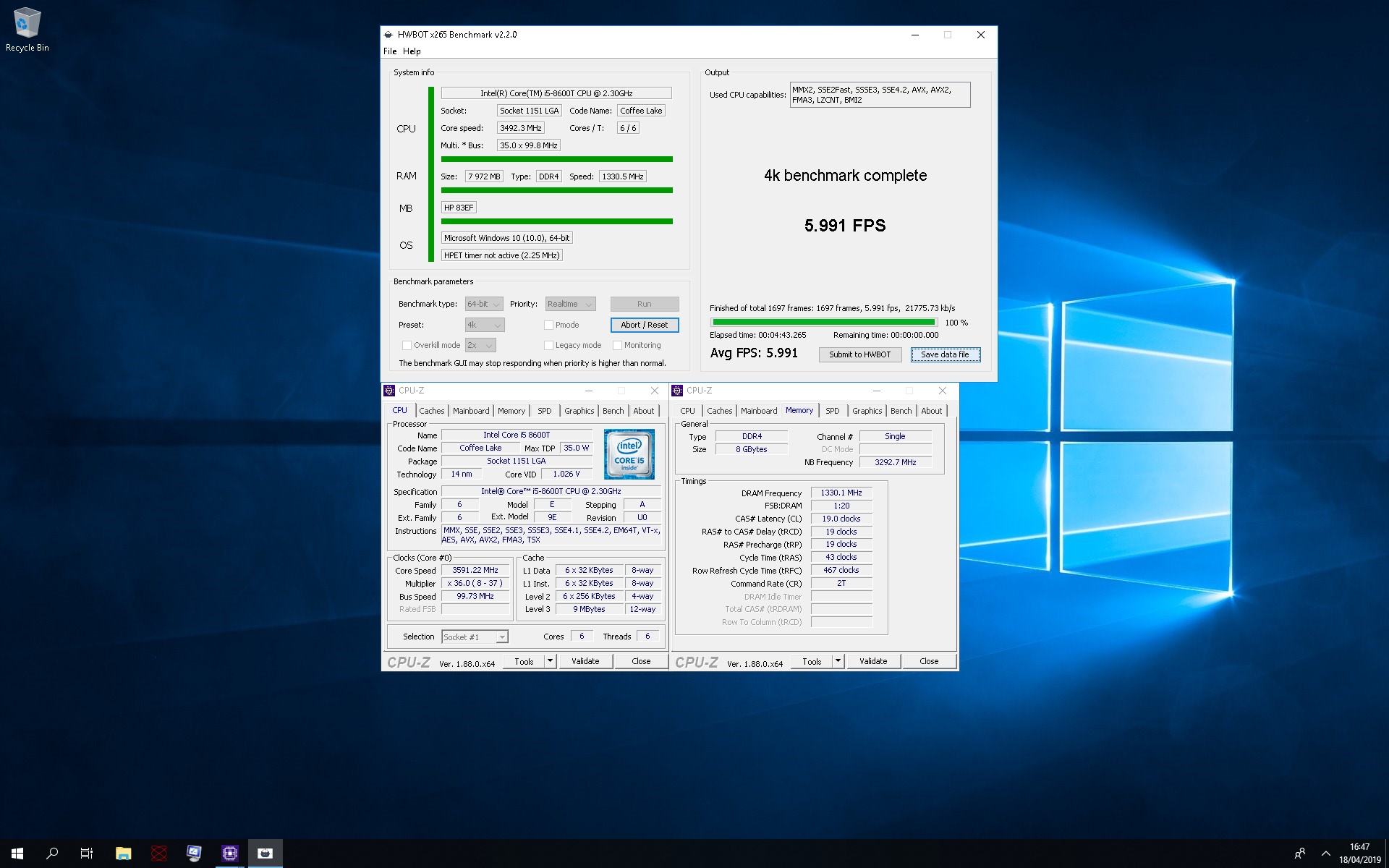The height and width of the screenshot is (868, 1389).
Task: Open the Windows Start menu
Action: 17,854
